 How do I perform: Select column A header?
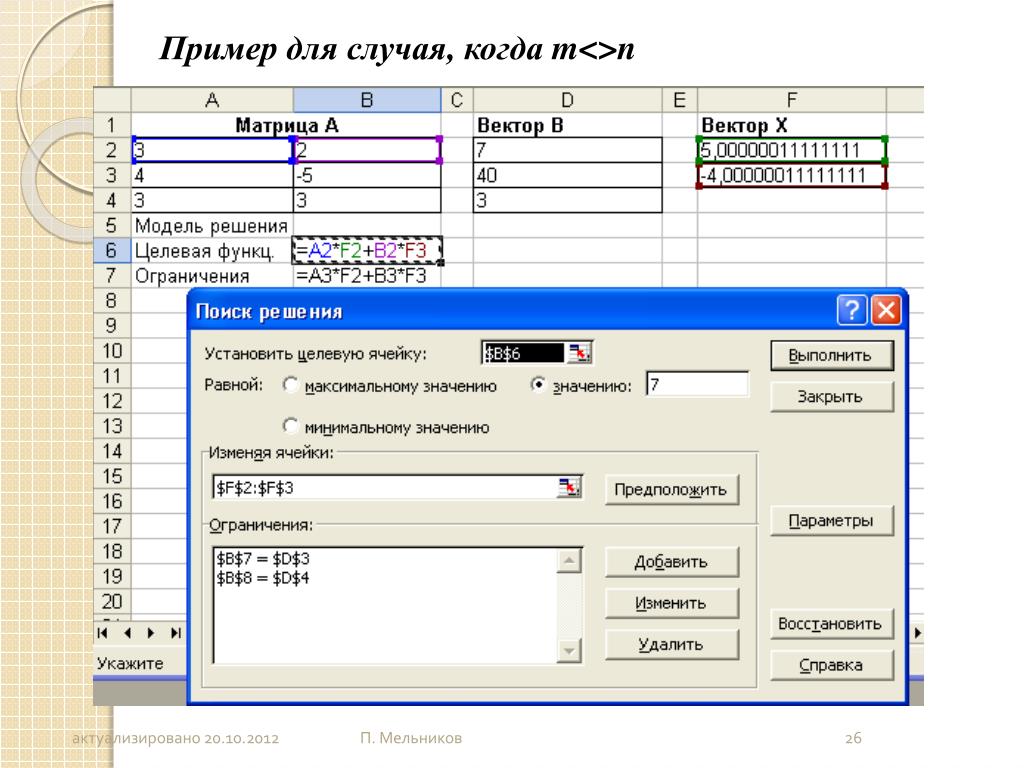(212, 100)
